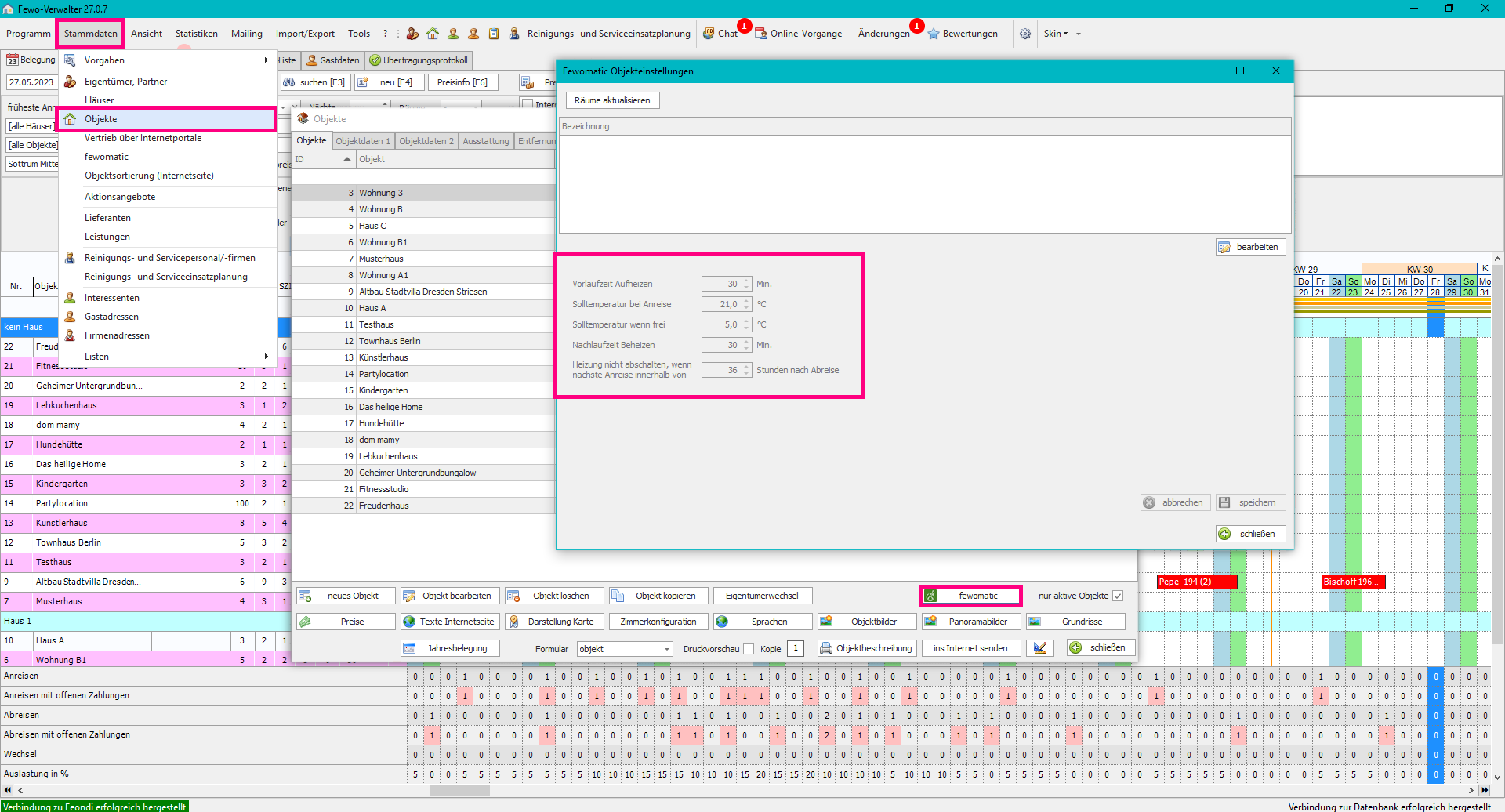Open the [alle Häuser] filter combo
Image resolution: width=1505 pixels, height=812 pixels.
click(x=32, y=126)
